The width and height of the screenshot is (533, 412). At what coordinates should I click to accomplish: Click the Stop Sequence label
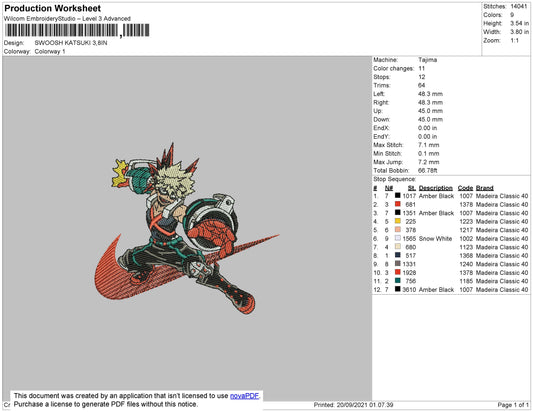click(x=394, y=179)
